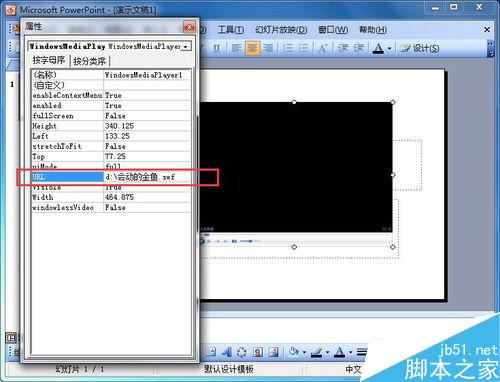Select the black media player video area
Screen dimensions: 500x382
click(x=296, y=167)
